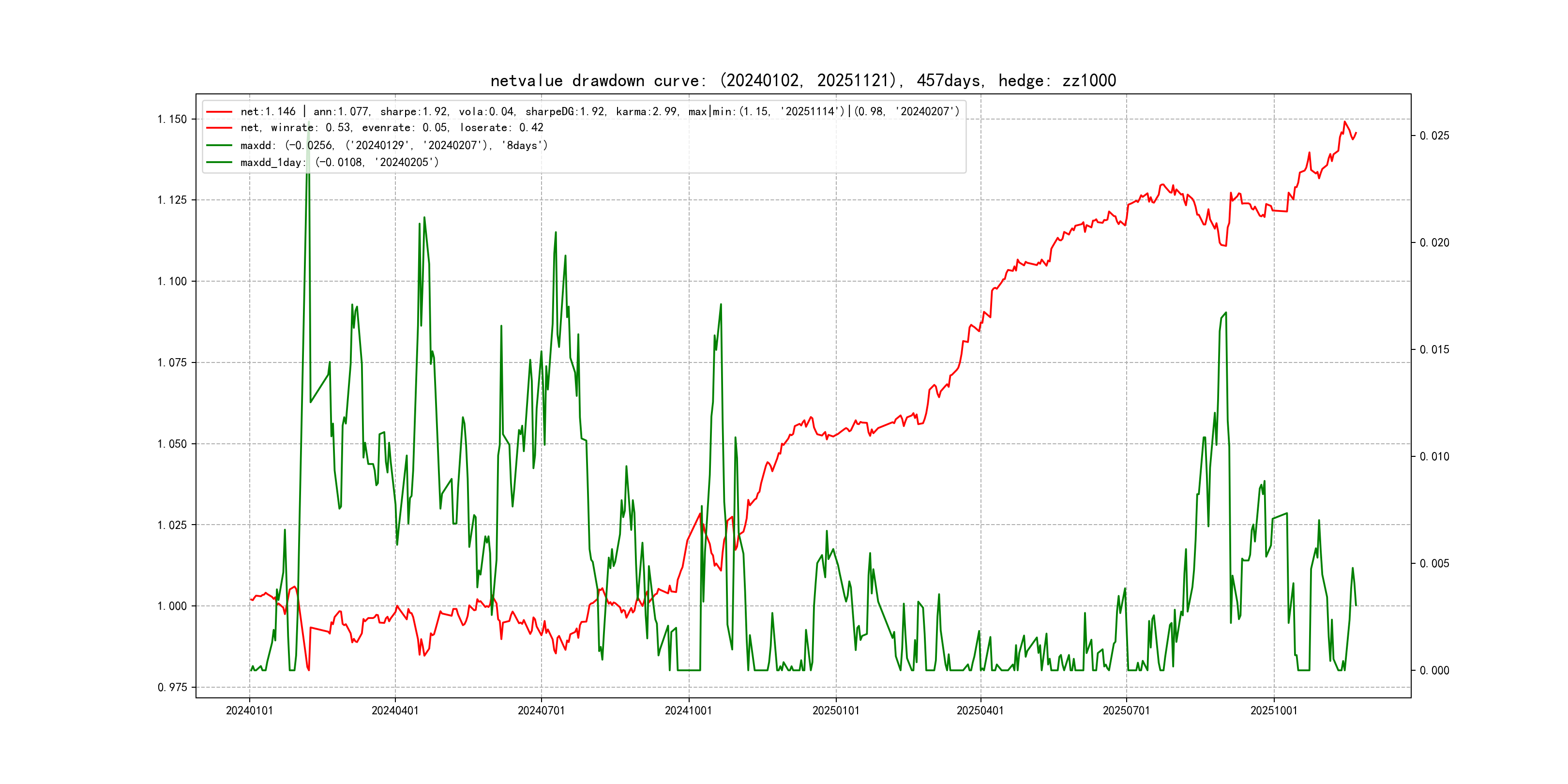Click the 20250701 x-axis tick label
1568x784 pixels.
click(1126, 710)
